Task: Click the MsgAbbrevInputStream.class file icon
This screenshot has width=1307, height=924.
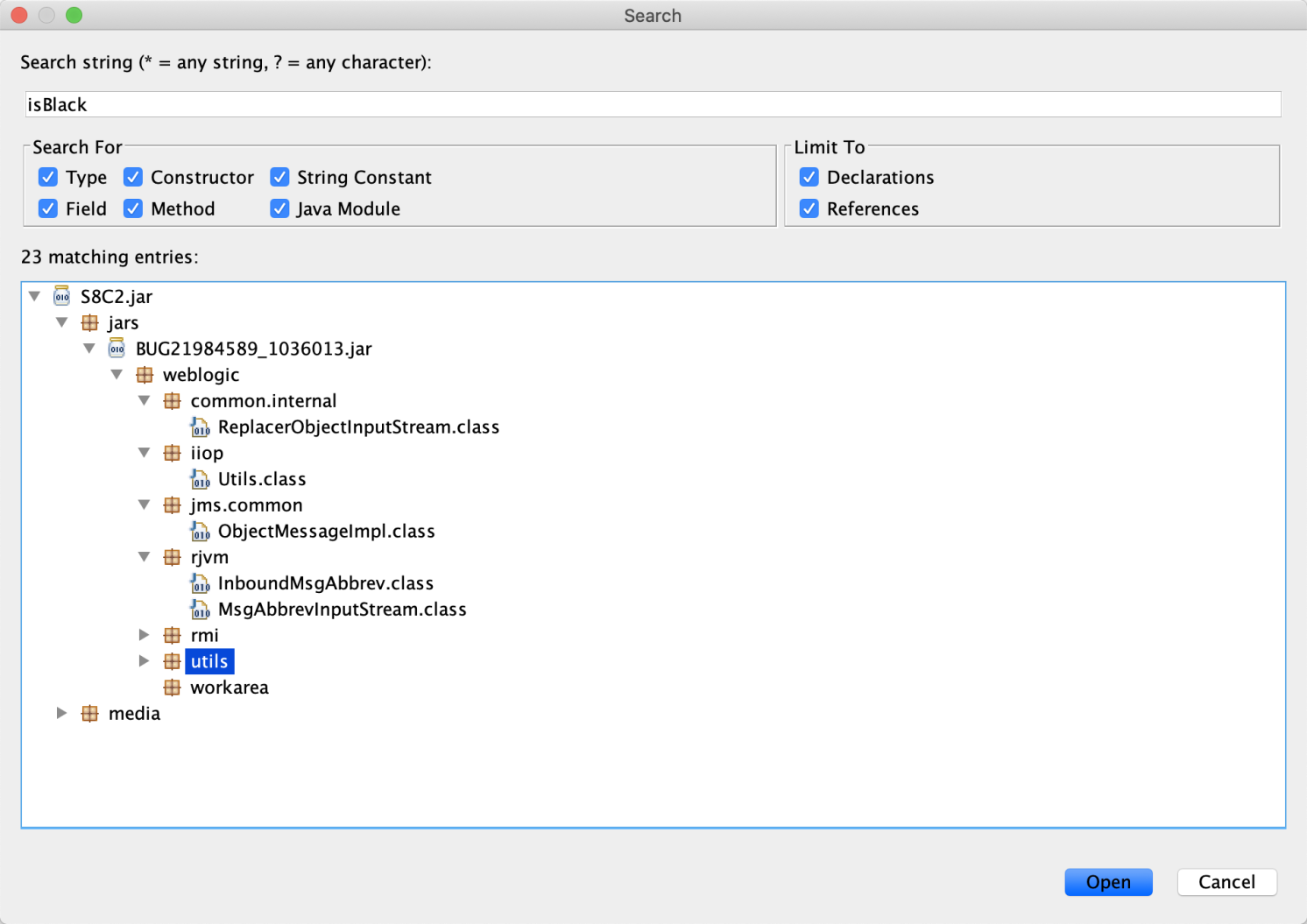Action: tap(200, 609)
